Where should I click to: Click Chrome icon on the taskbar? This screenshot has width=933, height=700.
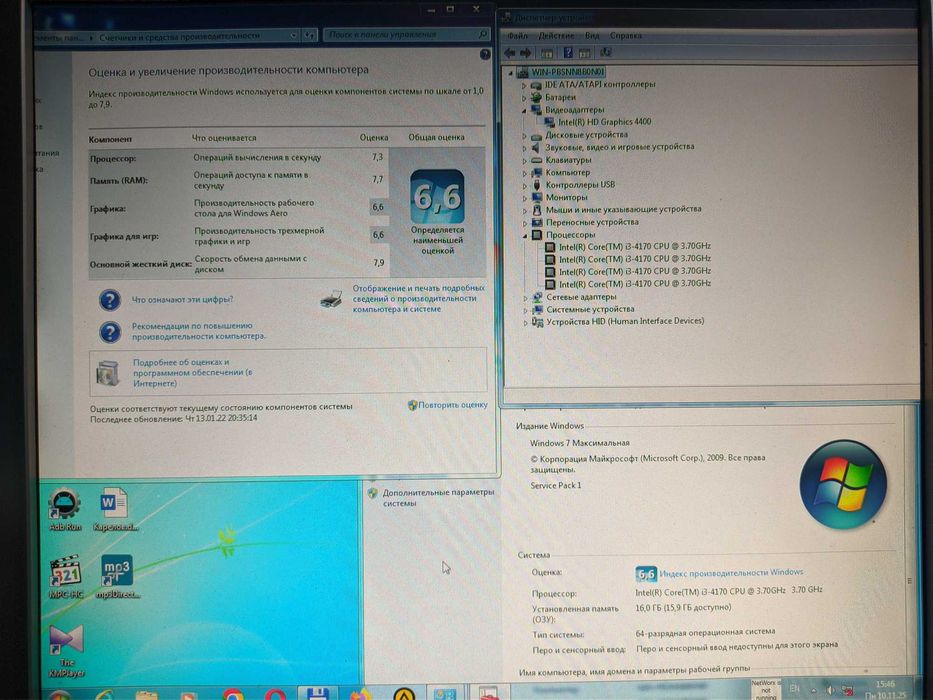(x=233, y=695)
